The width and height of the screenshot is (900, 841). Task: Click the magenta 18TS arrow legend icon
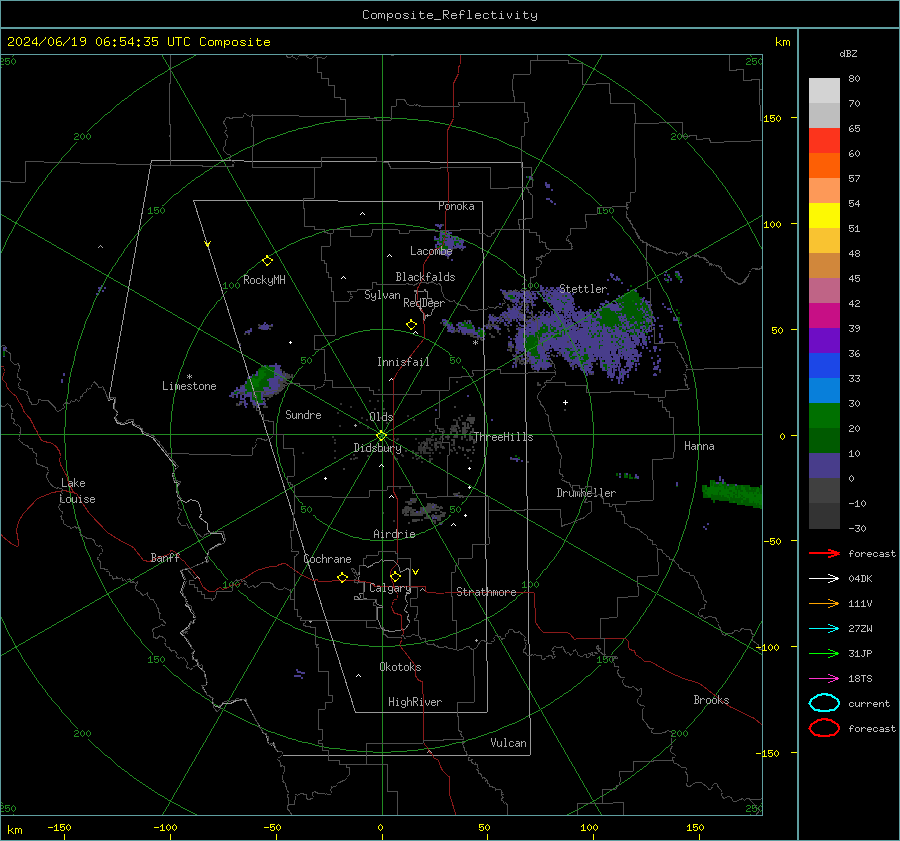click(824, 678)
